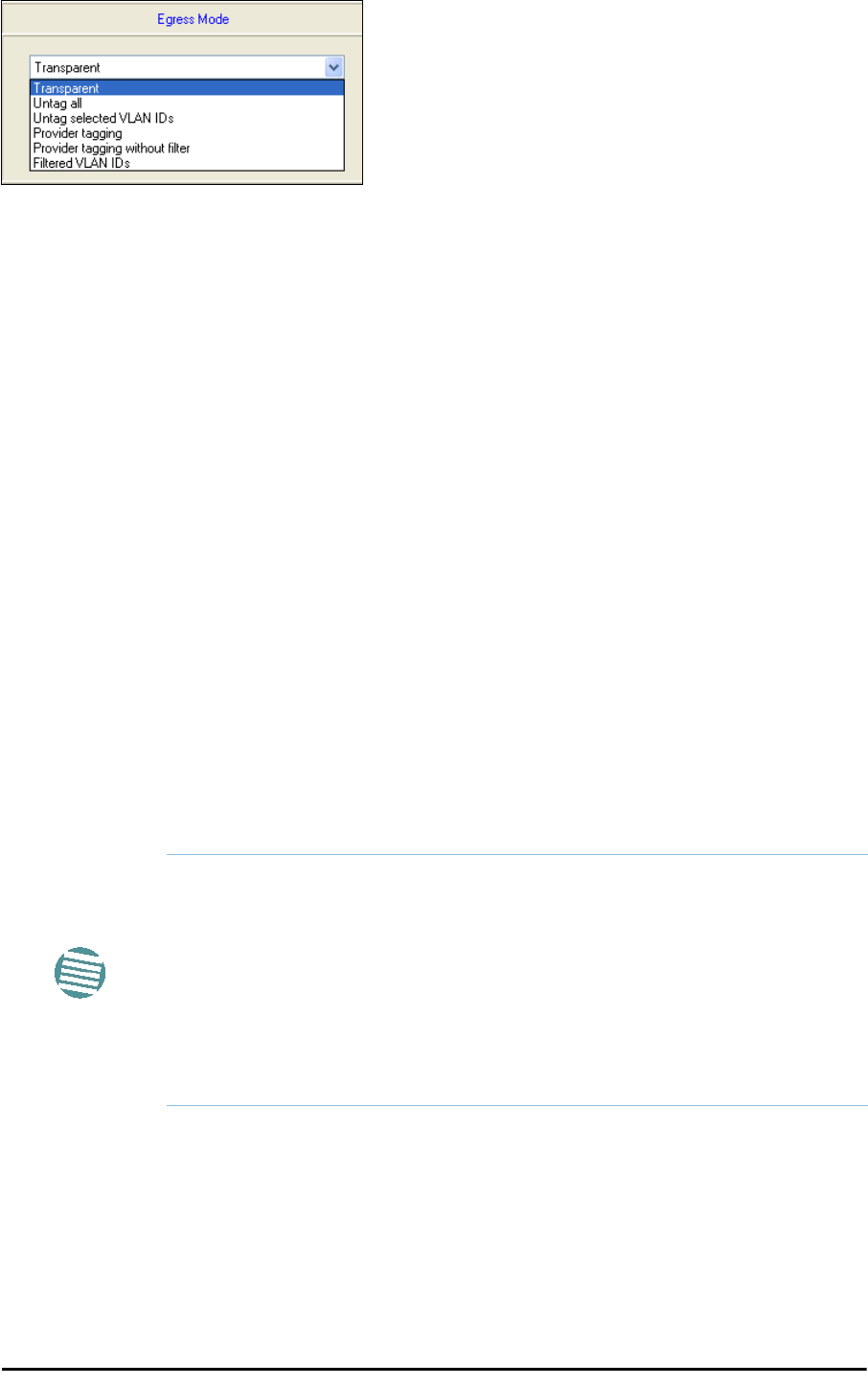Click the Egress Mode heading label
The image size is (868, 1386).
(194, 19)
